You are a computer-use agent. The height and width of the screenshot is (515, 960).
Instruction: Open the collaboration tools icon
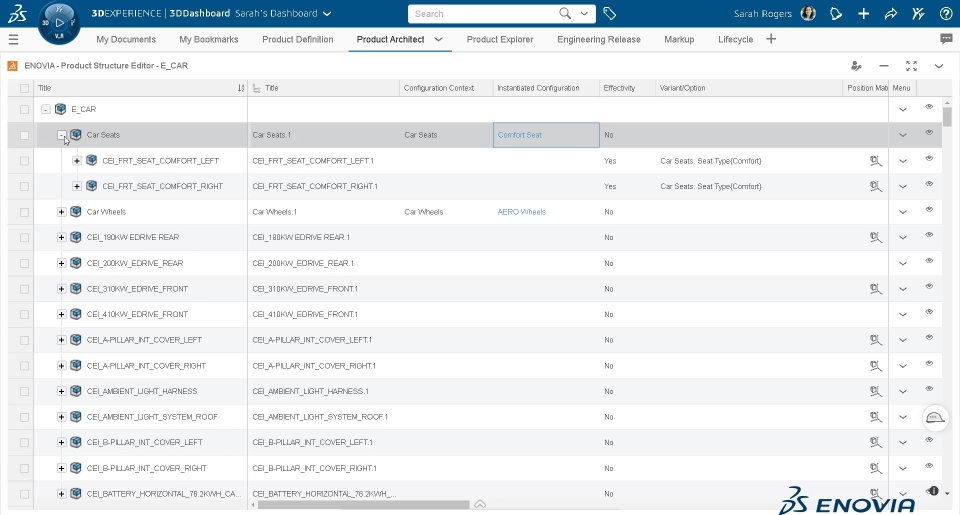tap(918, 13)
